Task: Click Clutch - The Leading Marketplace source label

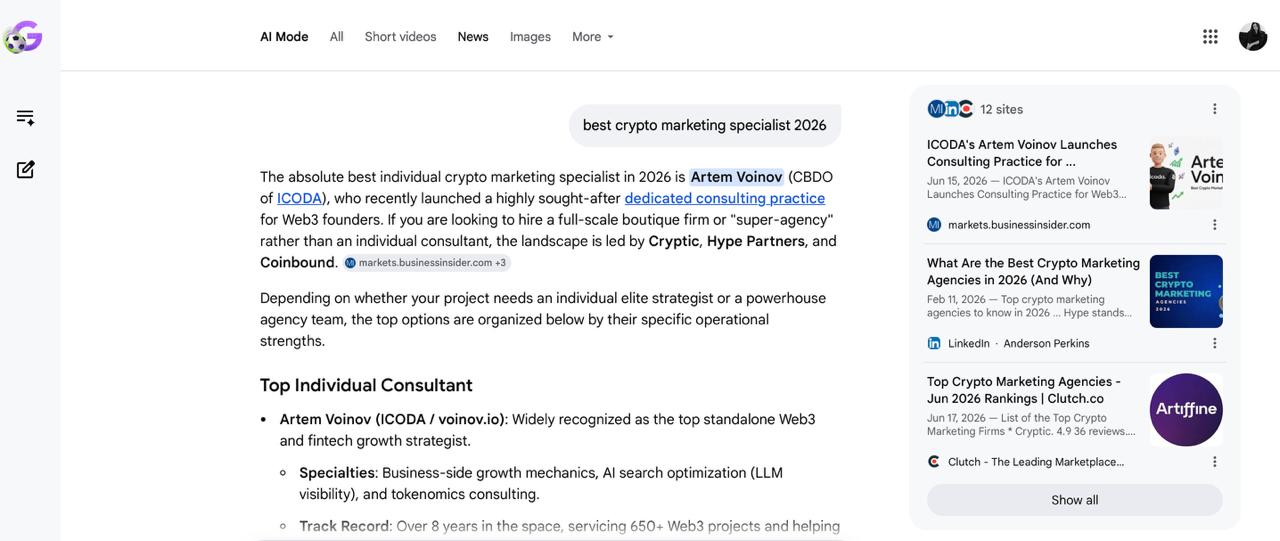Action: (1036, 462)
